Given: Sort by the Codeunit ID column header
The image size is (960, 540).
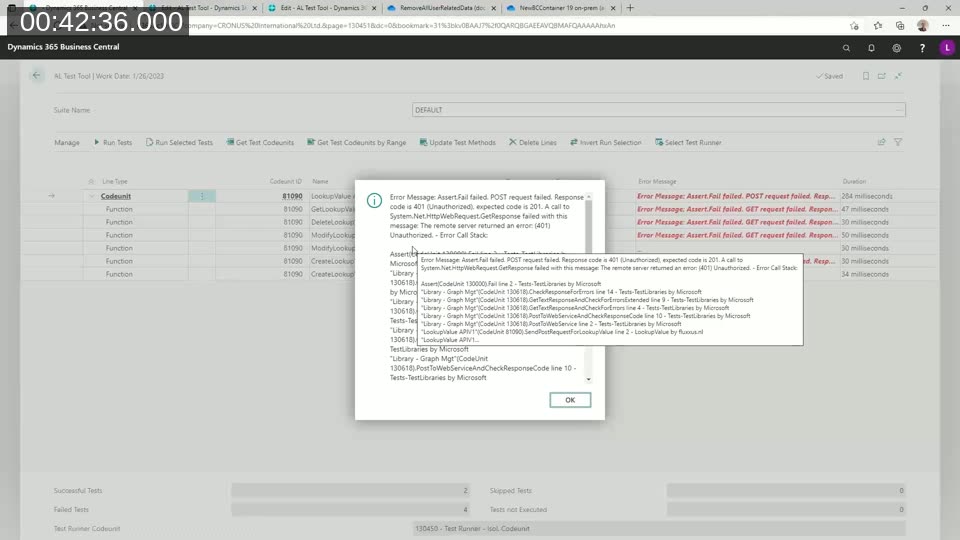Looking at the screenshot, I should tap(285, 182).
